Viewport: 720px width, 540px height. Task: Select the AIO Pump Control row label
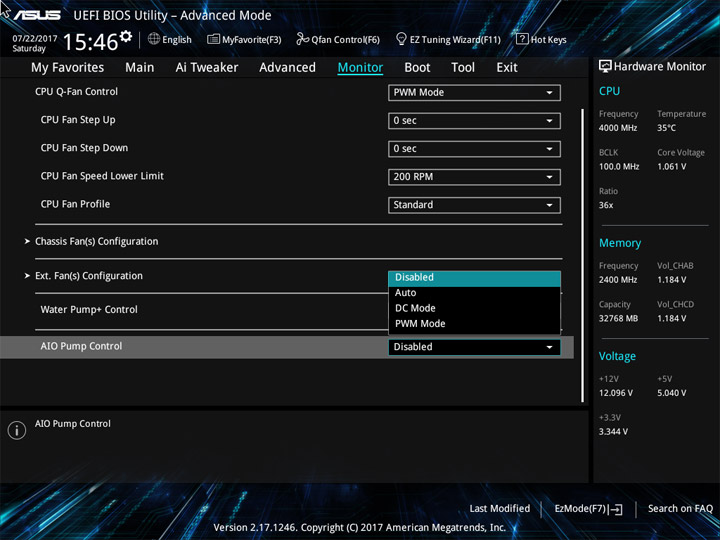click(81, 346)
